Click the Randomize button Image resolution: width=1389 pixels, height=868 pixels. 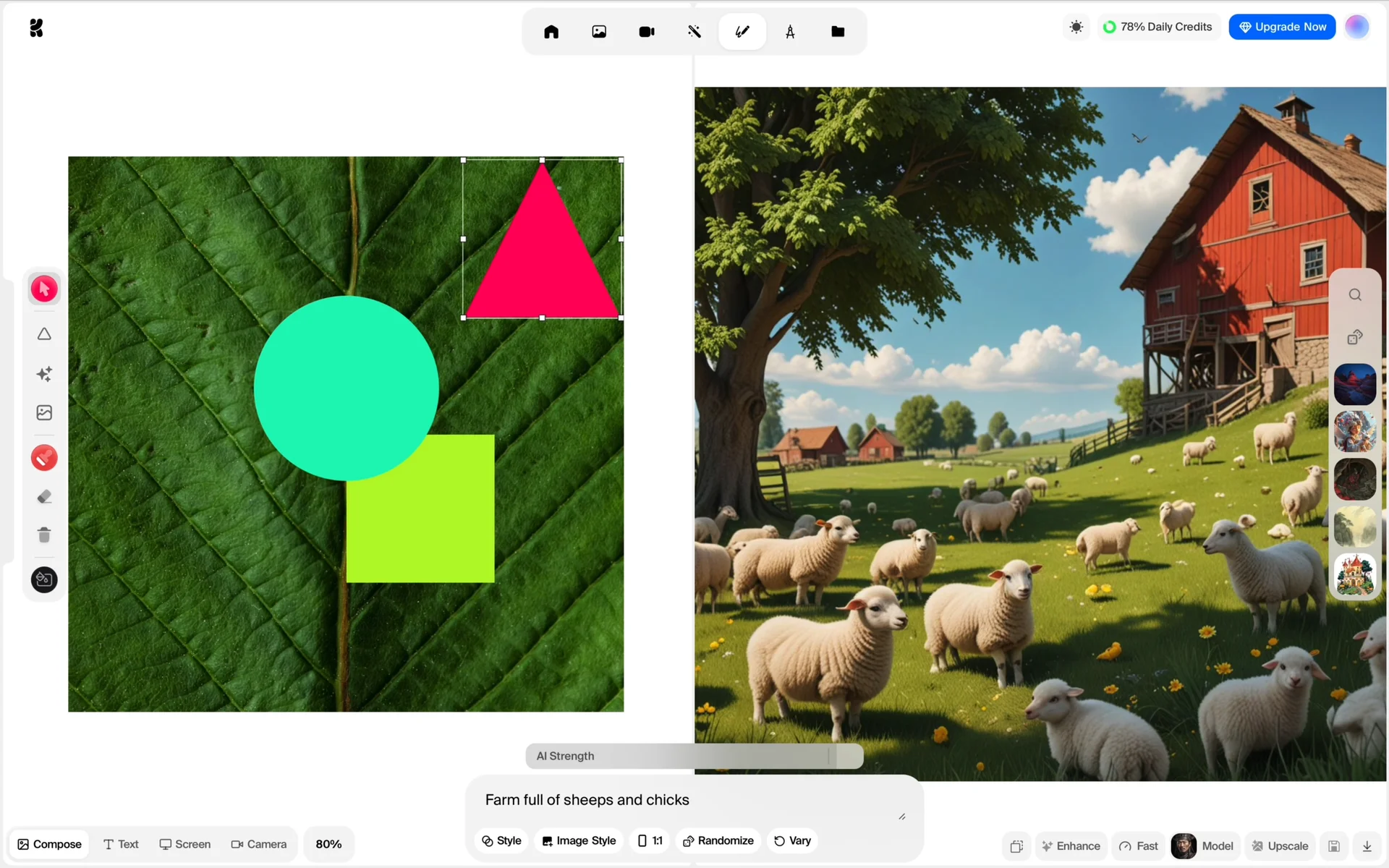[x=718, y=841]
